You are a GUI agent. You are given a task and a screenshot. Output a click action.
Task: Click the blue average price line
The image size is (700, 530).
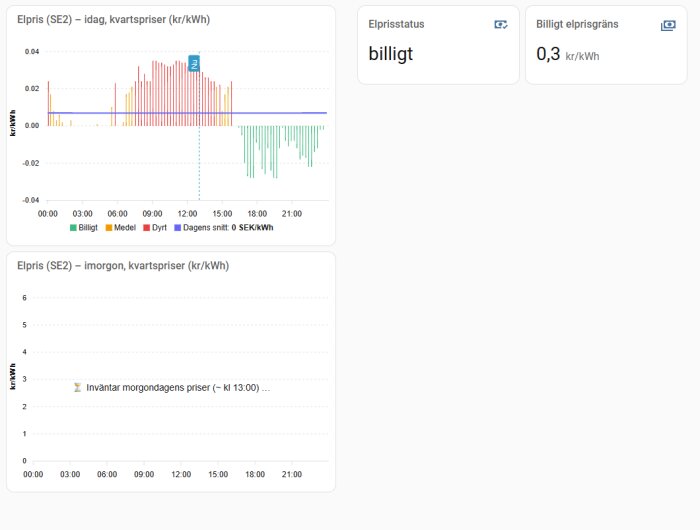pyautogui.click(x=187, y=113)
